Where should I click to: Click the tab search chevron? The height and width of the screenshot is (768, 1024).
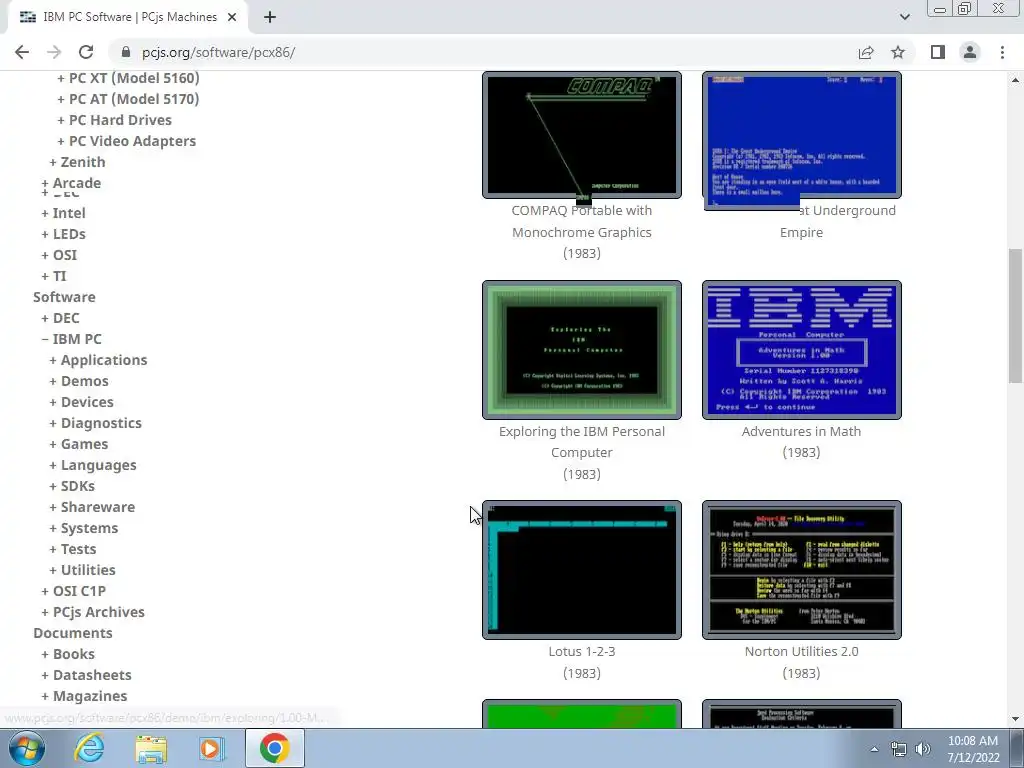[904, 17]
